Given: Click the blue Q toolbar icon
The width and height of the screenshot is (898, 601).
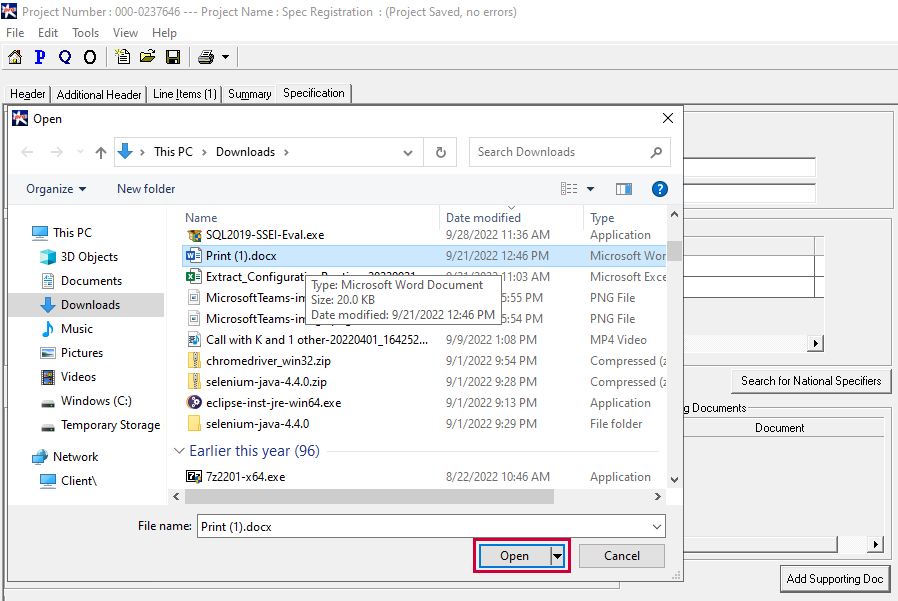Looking at the screenshot, I should coord(65,57).
